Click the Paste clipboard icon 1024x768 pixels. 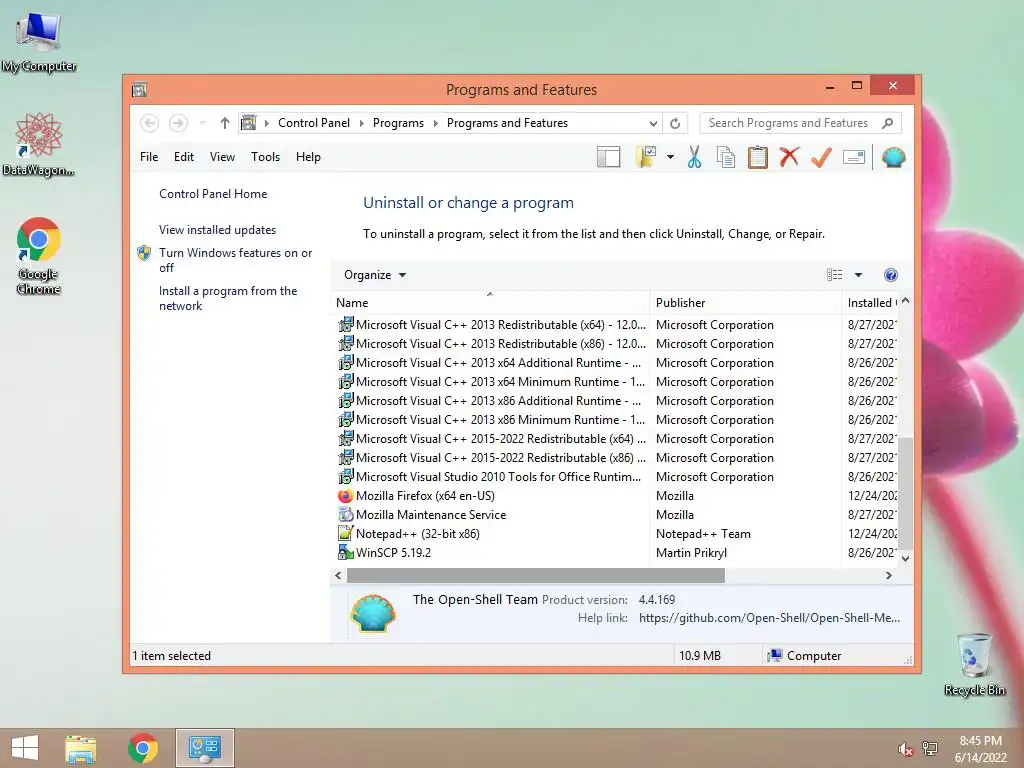pyautogui.click(x=758, y=157)
